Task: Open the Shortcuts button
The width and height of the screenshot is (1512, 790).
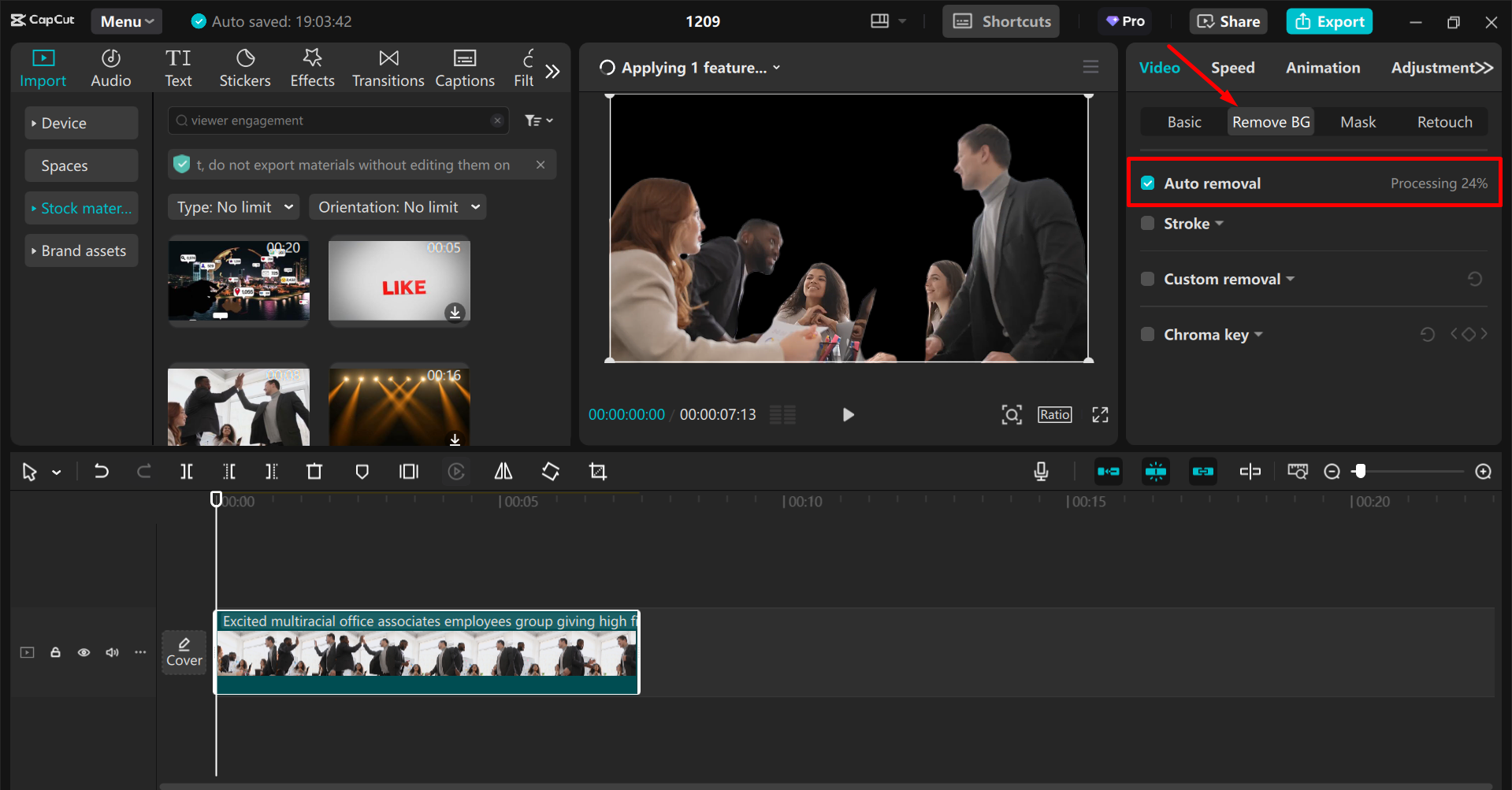Action: [x=1001, y=21]
